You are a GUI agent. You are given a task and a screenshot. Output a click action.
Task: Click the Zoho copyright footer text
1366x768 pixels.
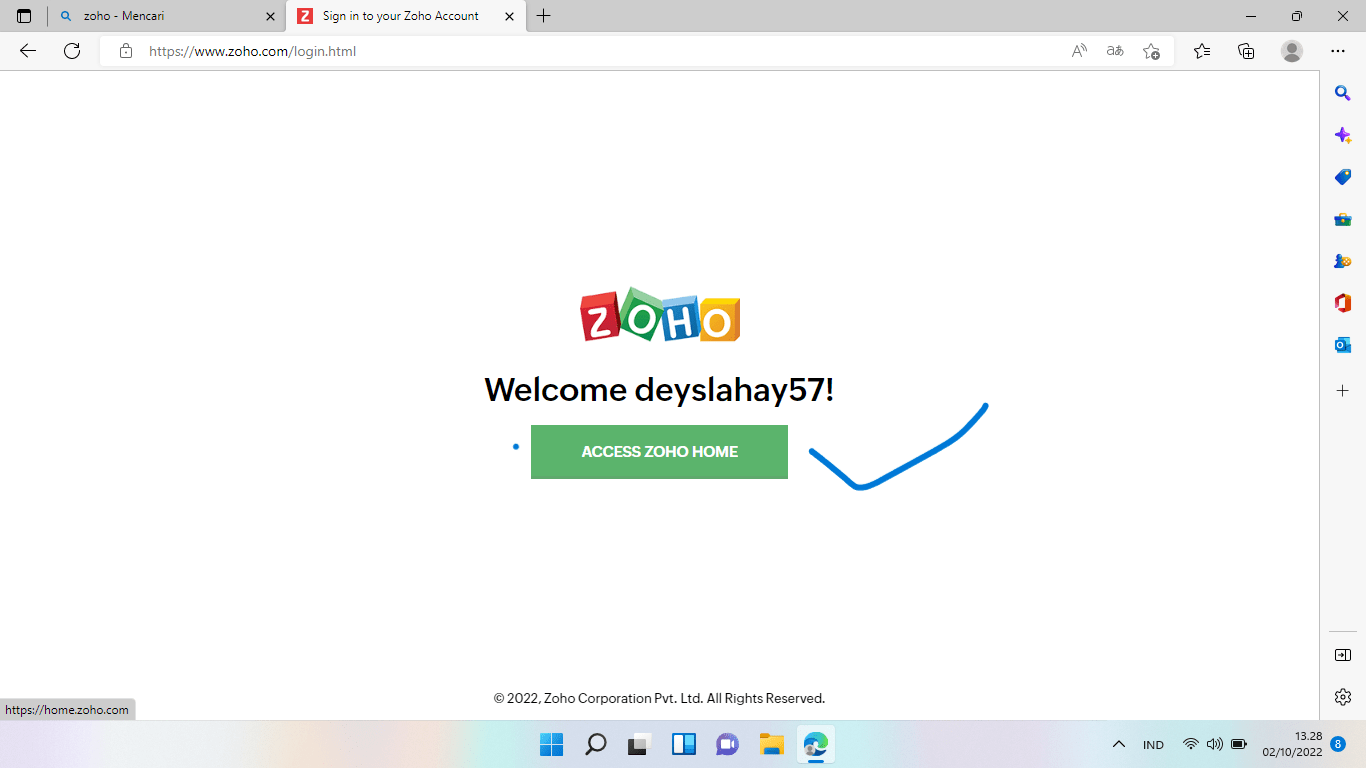[x=659, y=698]
